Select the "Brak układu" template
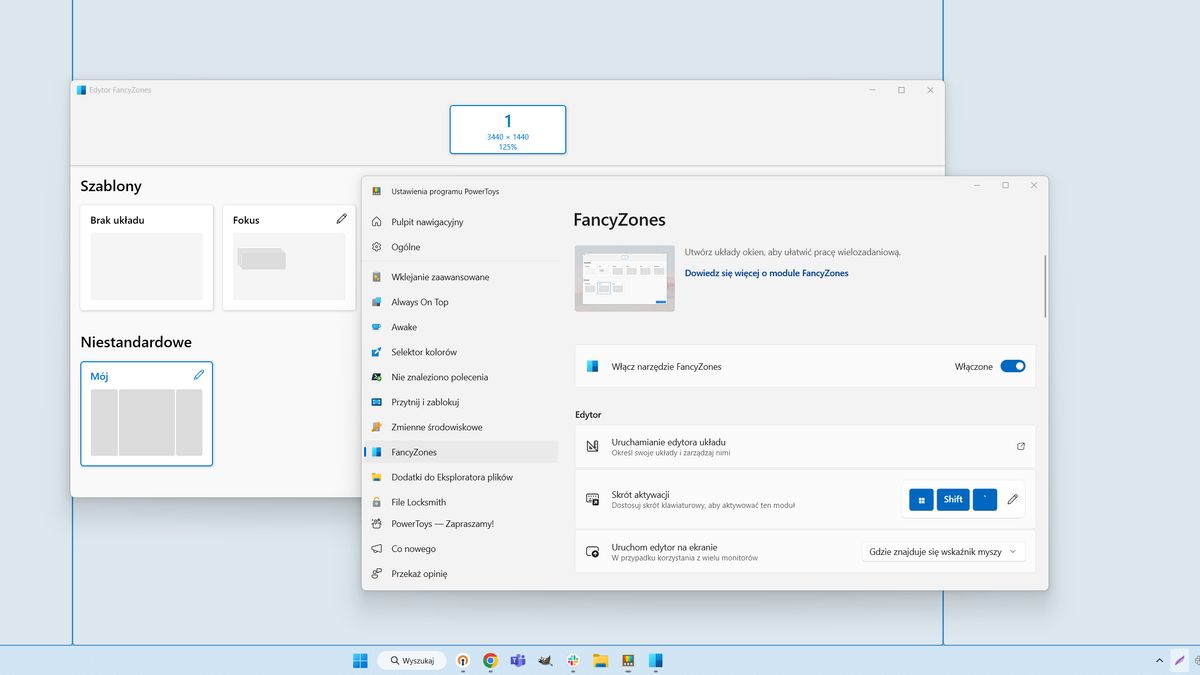The image size is (1200, 675). coord(146,257)
